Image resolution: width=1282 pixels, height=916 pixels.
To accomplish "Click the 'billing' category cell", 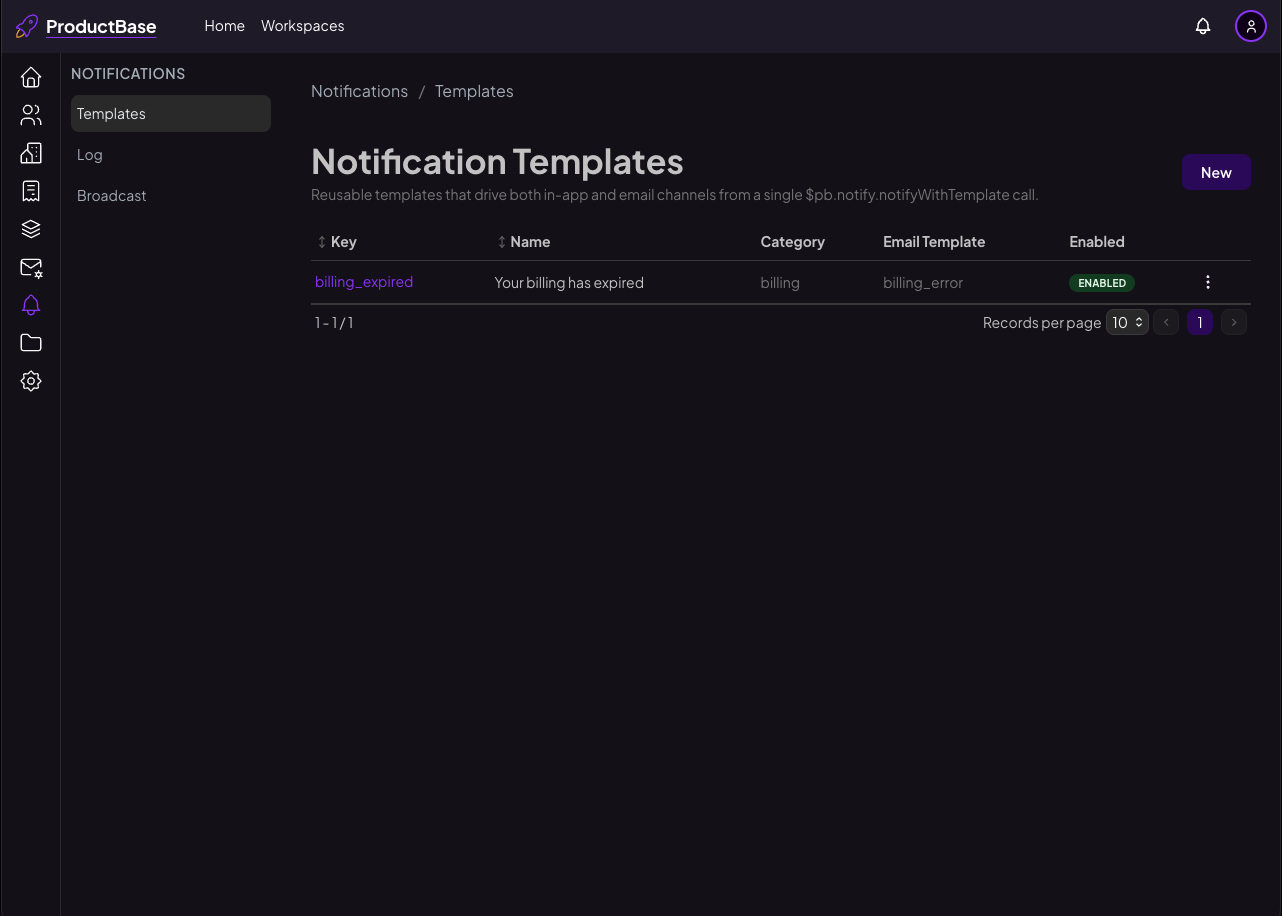I will pyautogui.click(x=780, y=283).
